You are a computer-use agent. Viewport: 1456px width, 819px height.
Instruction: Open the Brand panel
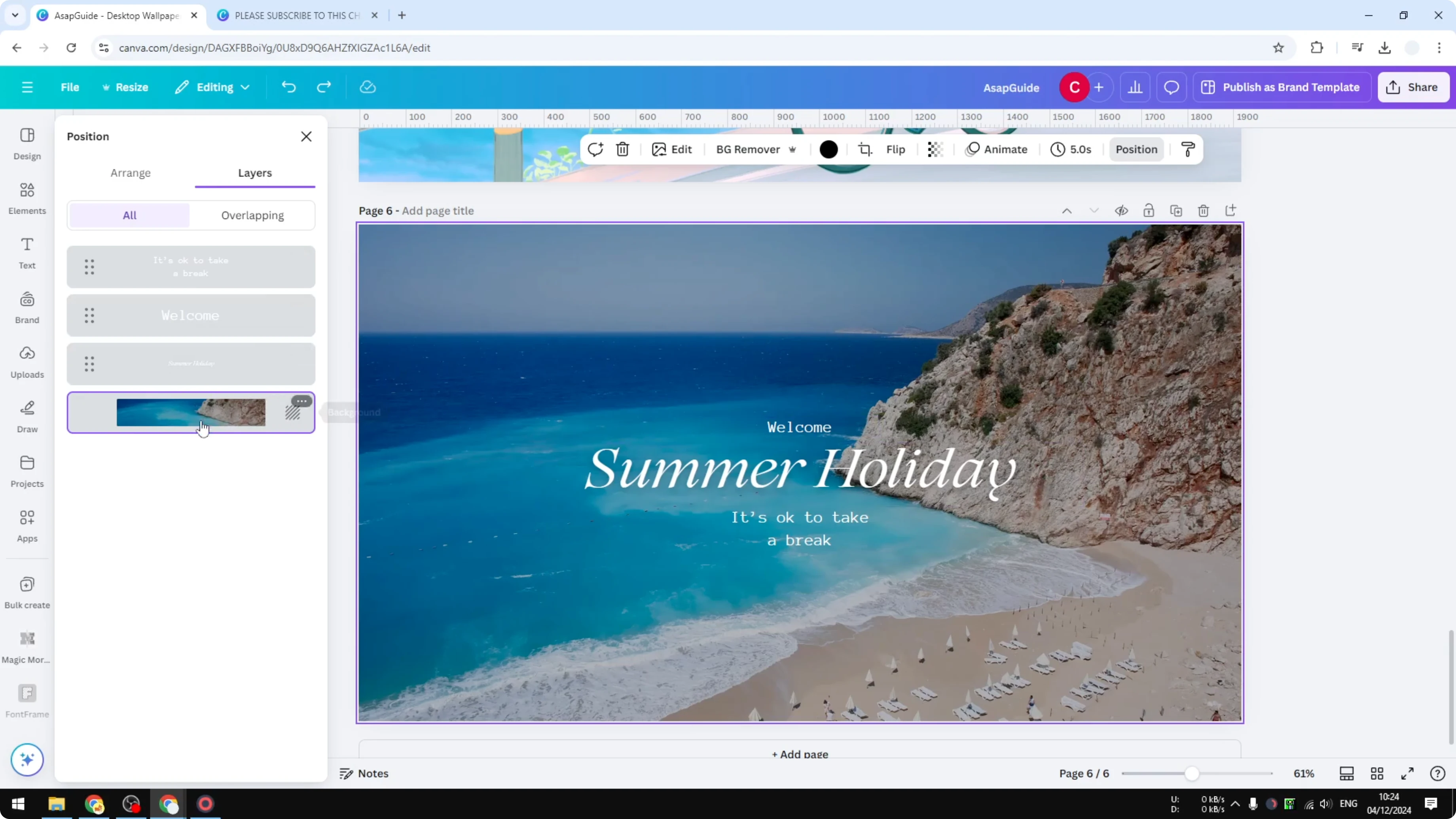click(x=27, y=307)
